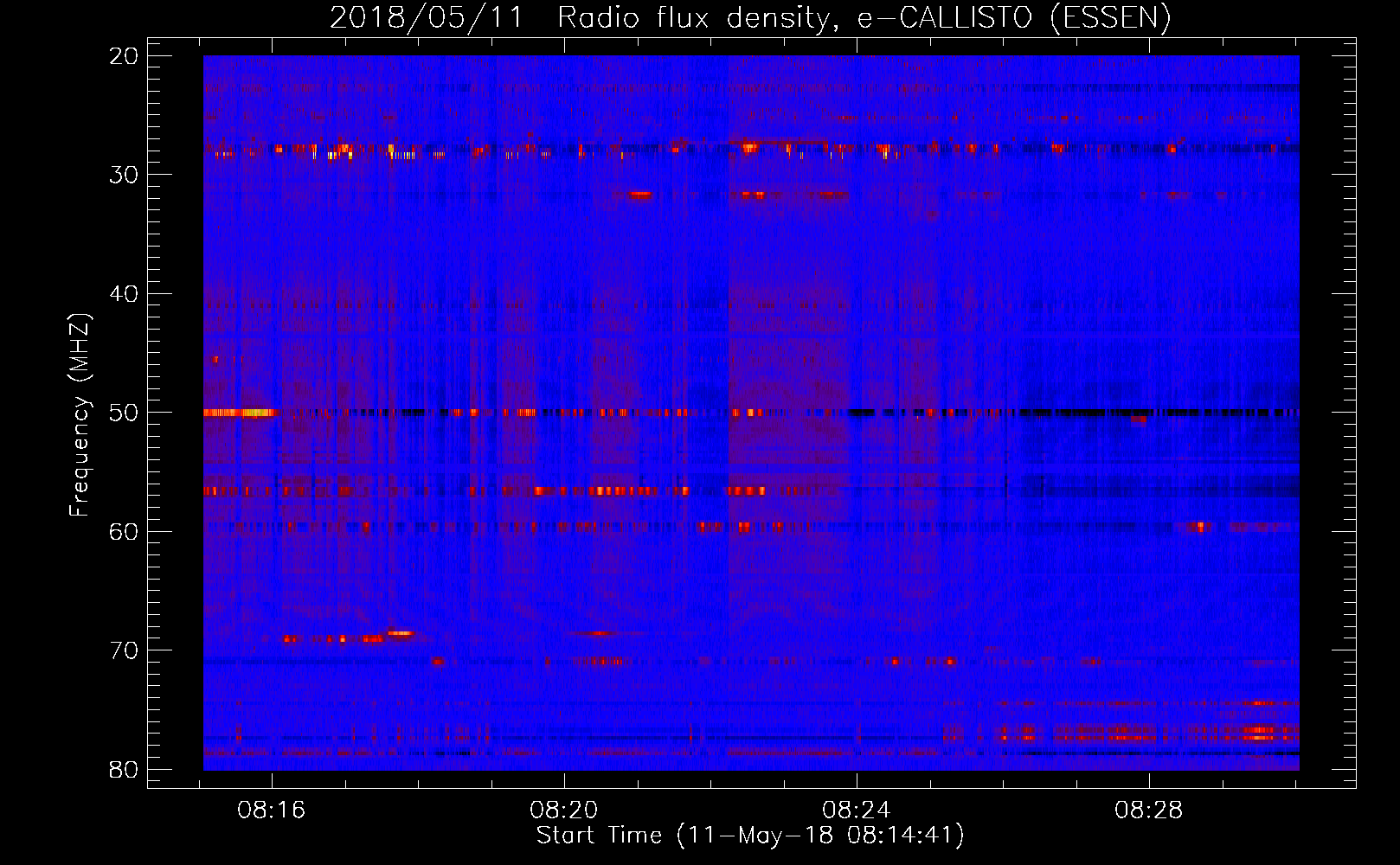Viewport: 1400px width, 865px height.
Task: Click the frequency tick label '50'
Action: coord(124,413)
